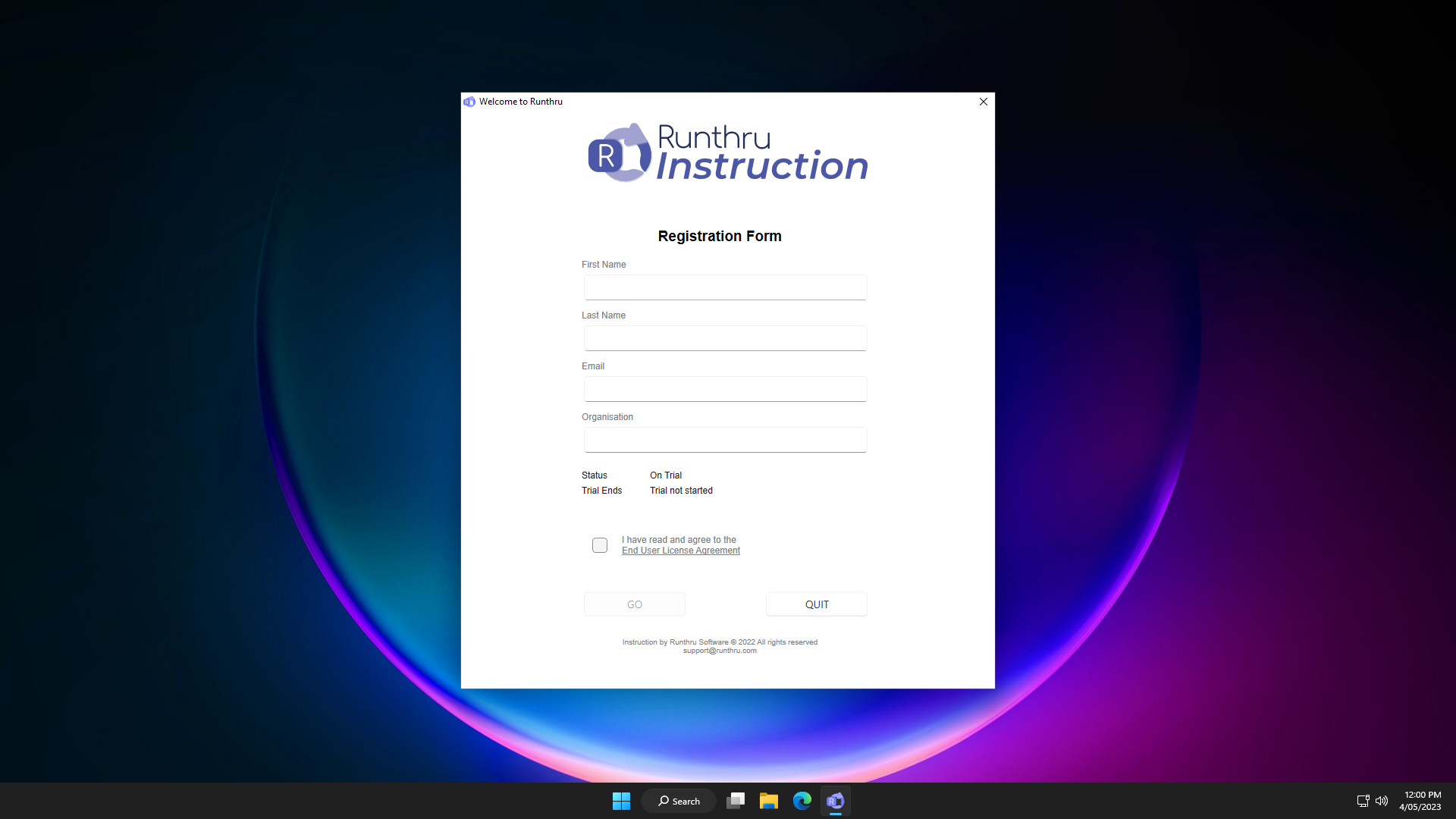Click the volume speaker tray icon
The height and width of the screenshot is (819, 1456).
point(1382,801)
